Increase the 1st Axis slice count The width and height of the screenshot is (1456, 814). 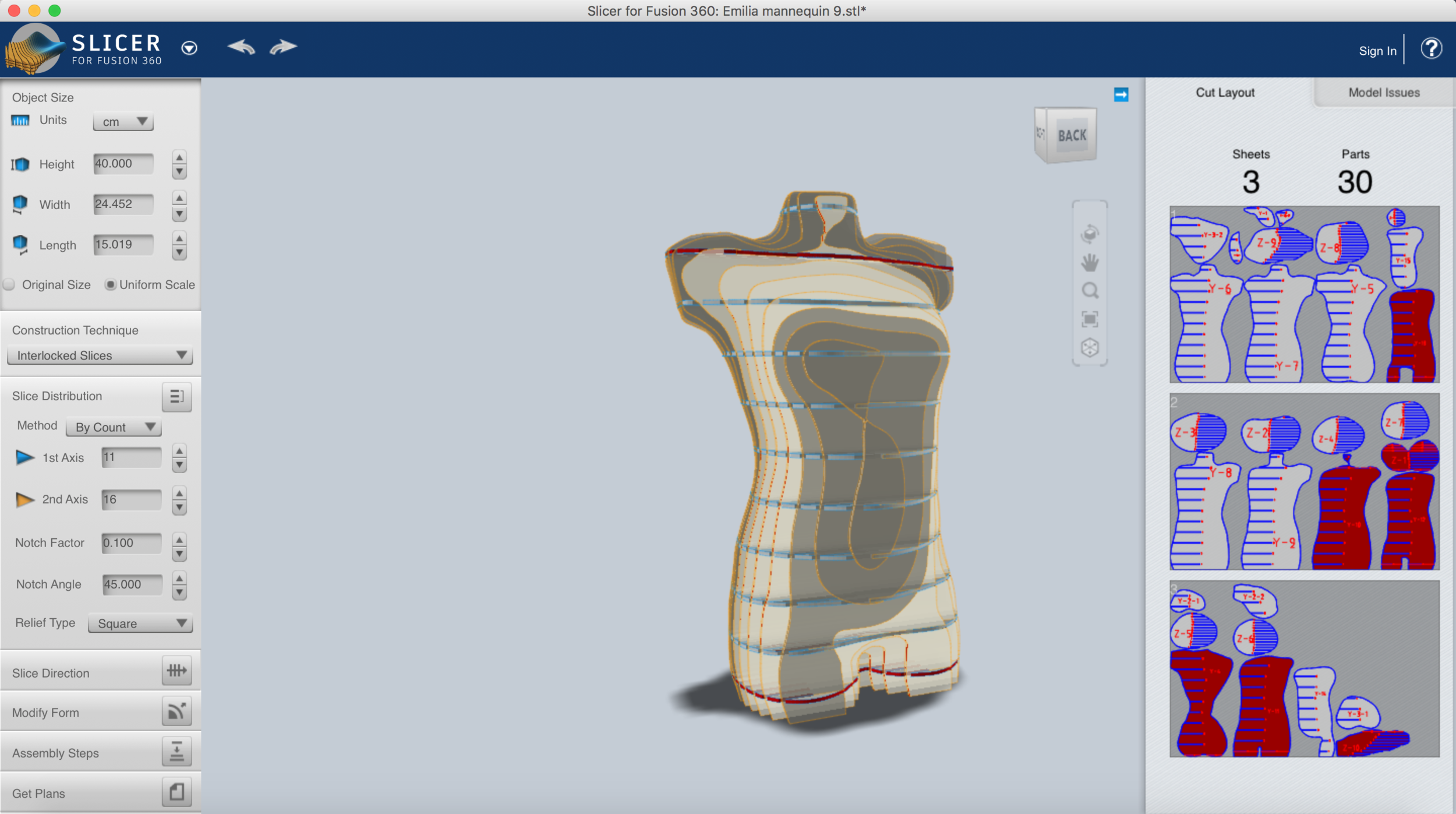(179, 450)
